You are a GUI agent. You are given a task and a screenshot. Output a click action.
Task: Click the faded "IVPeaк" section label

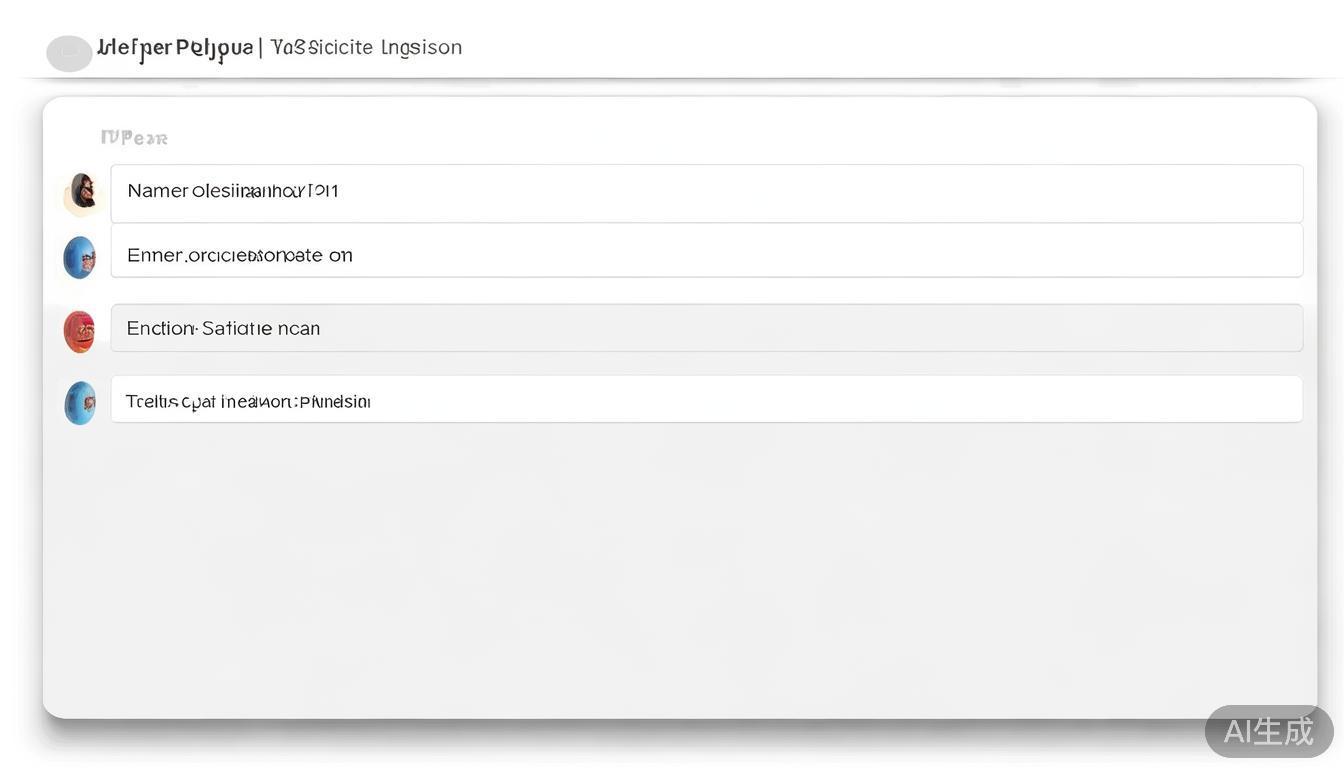click(x=134, y=138)
